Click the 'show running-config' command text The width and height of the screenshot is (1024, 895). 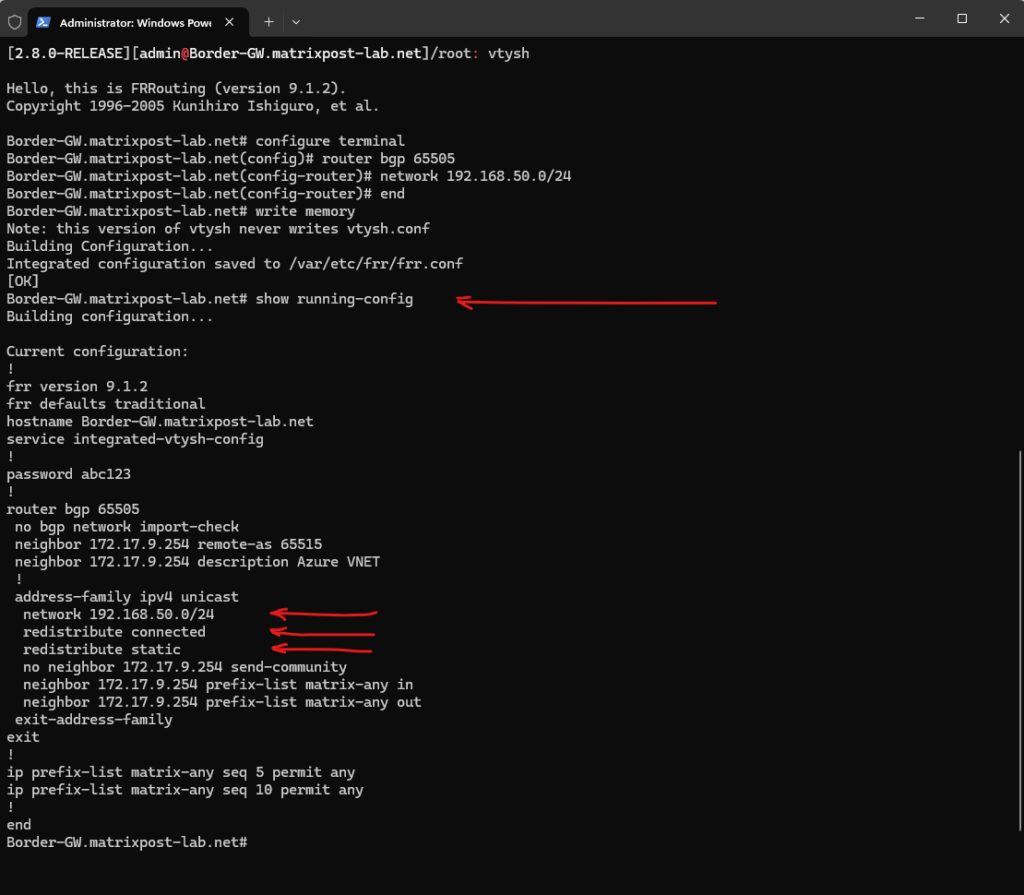pos(334,299)
